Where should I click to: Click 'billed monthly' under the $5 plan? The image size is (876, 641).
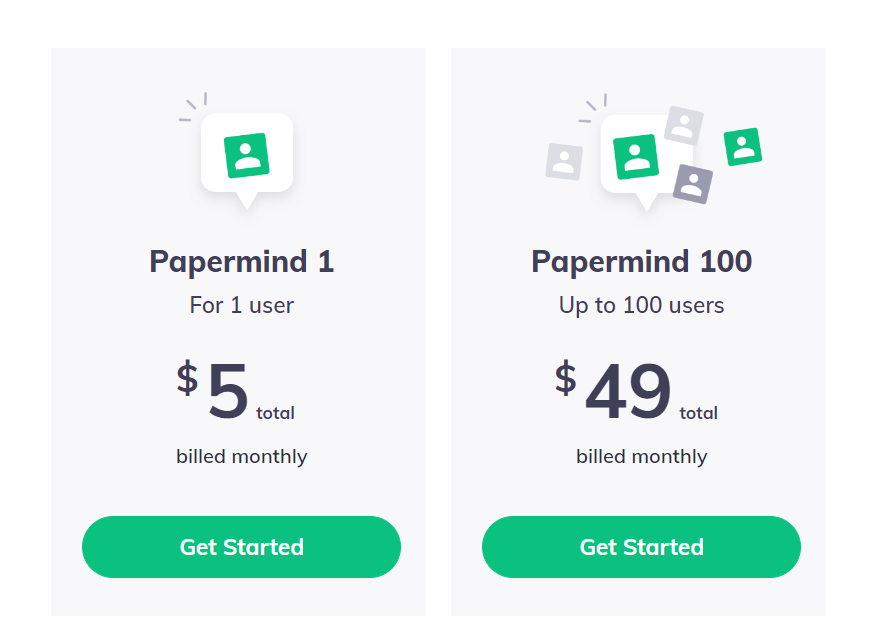pos(241,457)
